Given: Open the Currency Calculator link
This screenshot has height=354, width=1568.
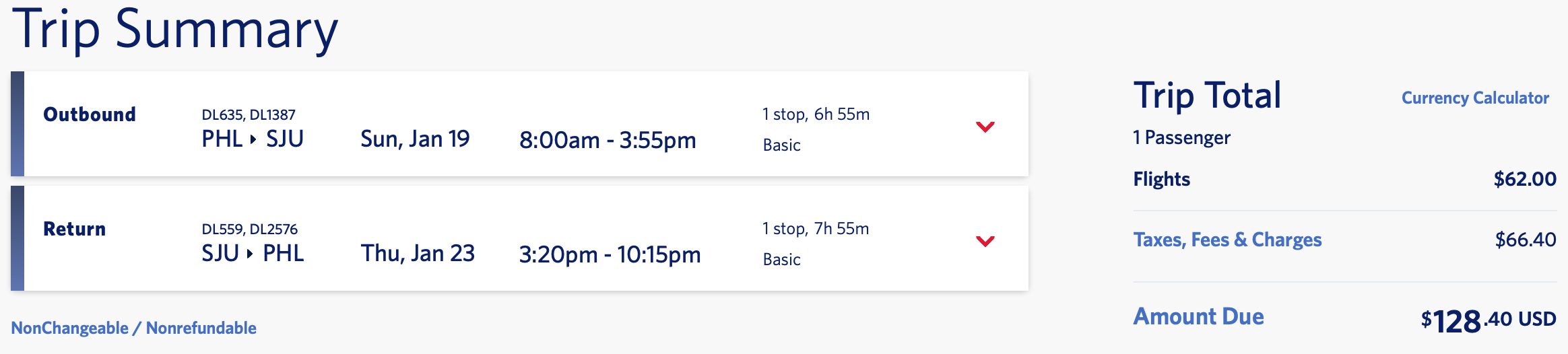Looking at the screenshot, I should (x=1475, y=98).
